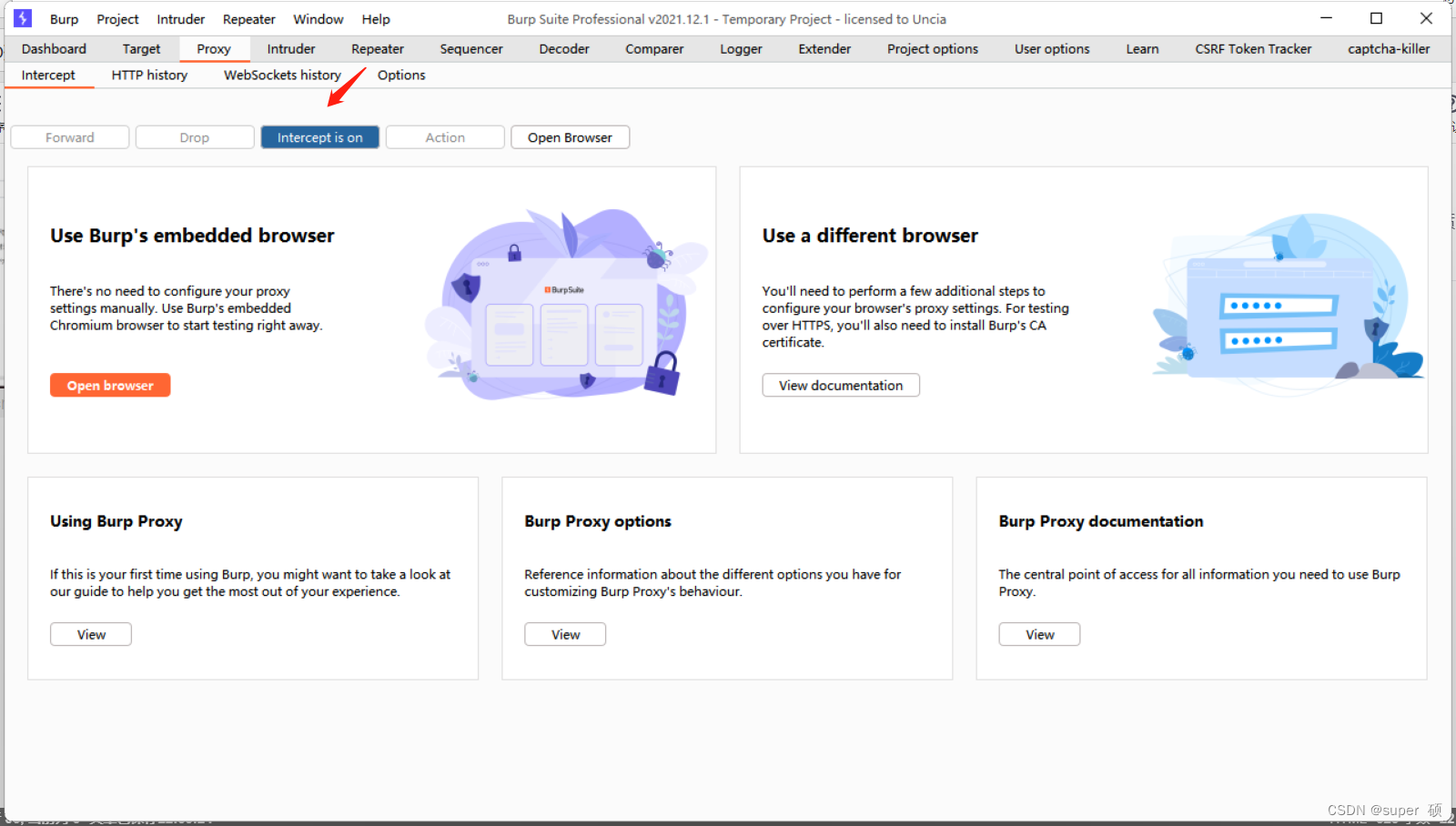Viewport: 1456px width, 826px height.
Task: Go to Project options tab
Action: (933, 49)
